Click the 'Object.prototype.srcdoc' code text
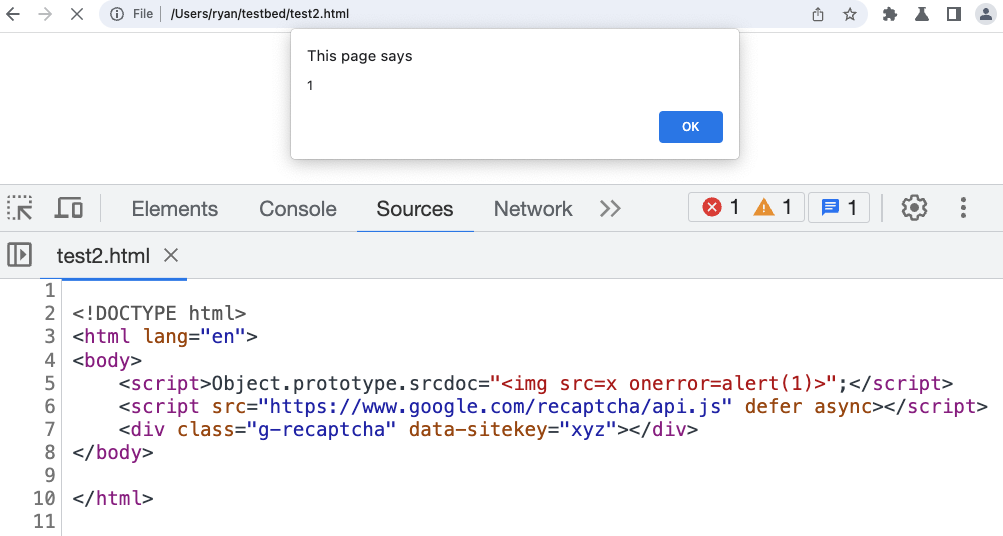This screenshot has height=536, width=1003. click(x=344, y=383)
